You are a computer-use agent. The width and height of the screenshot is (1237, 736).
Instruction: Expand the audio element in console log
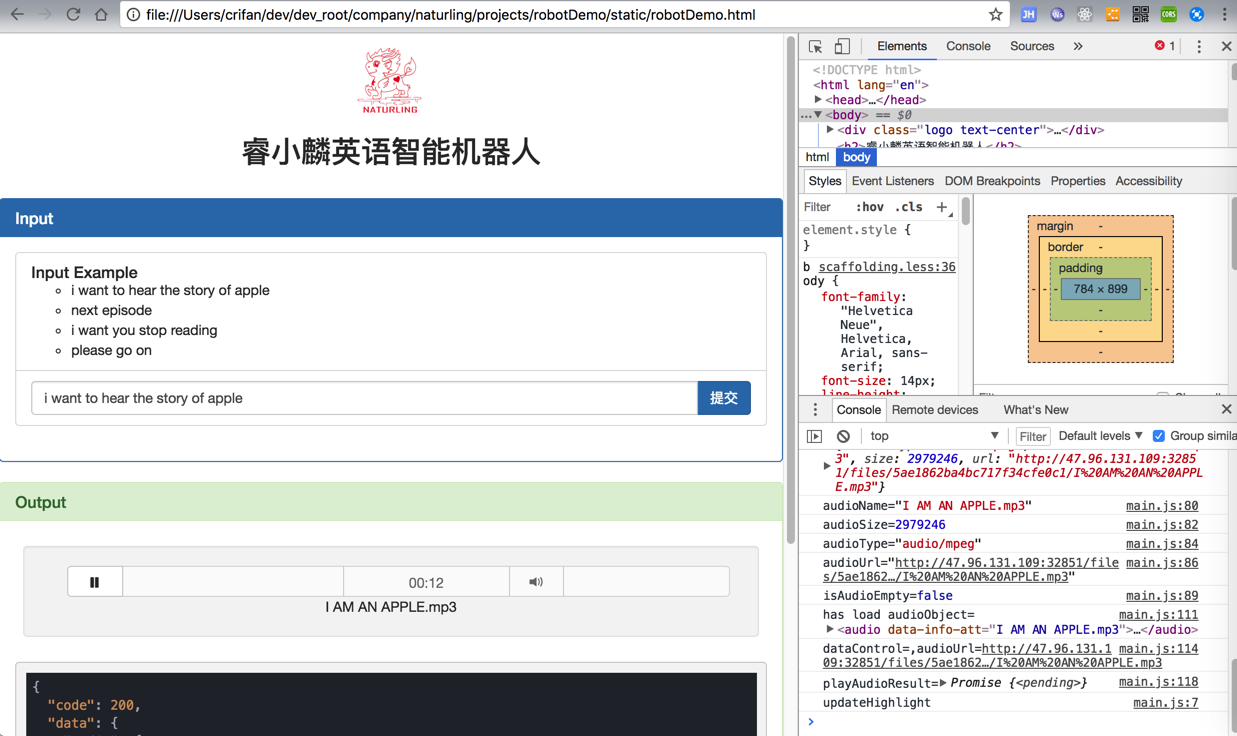830,630
